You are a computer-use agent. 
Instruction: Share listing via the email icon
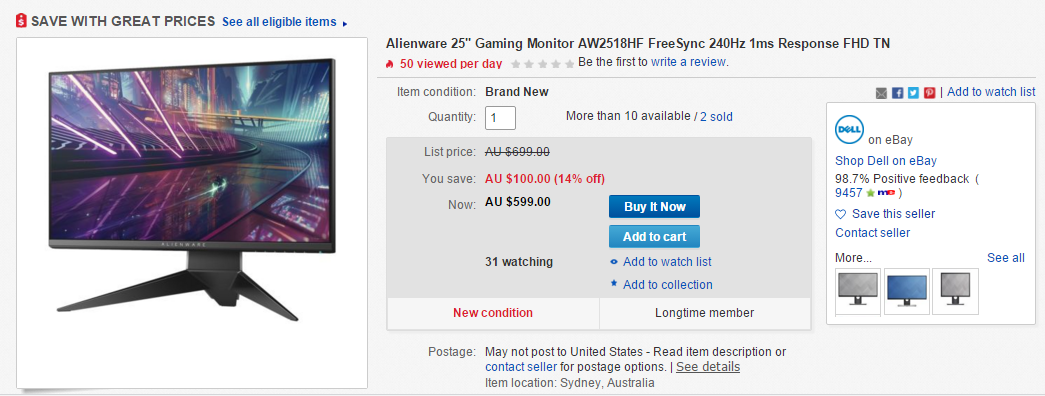[x=881, y=93]
